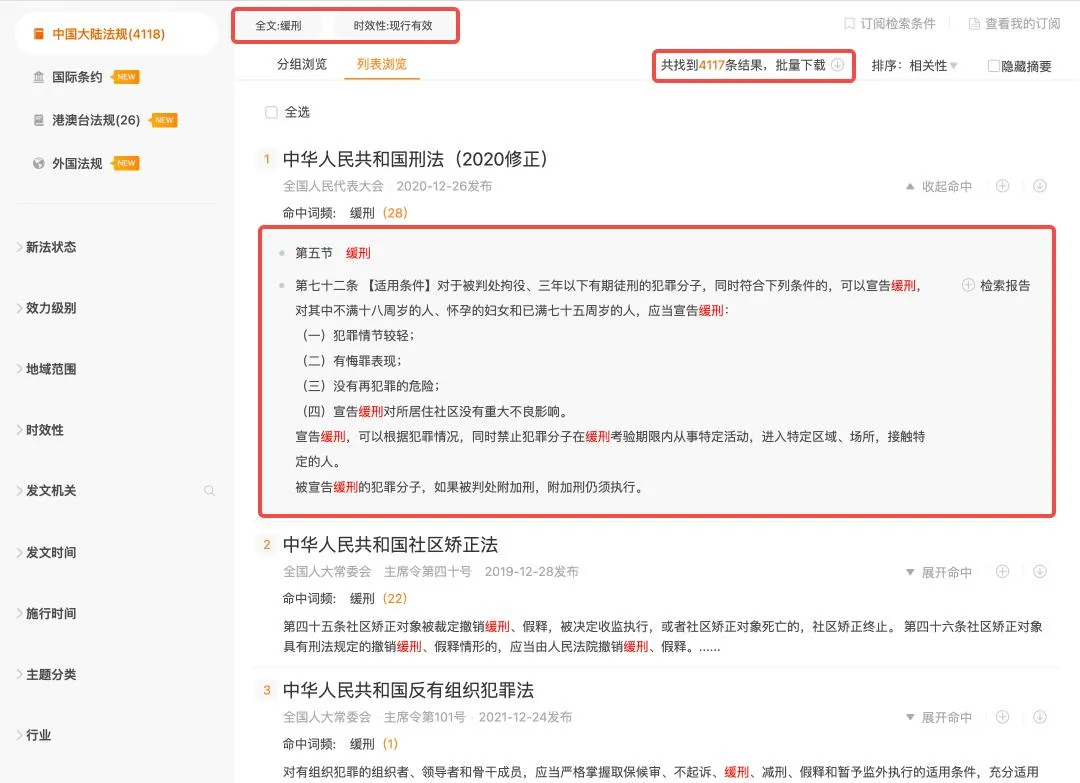Click the plus icon for 中华人民共和国刑法 result
The width and height of the screenshot is (1080, 783).
coord(1002,186)
